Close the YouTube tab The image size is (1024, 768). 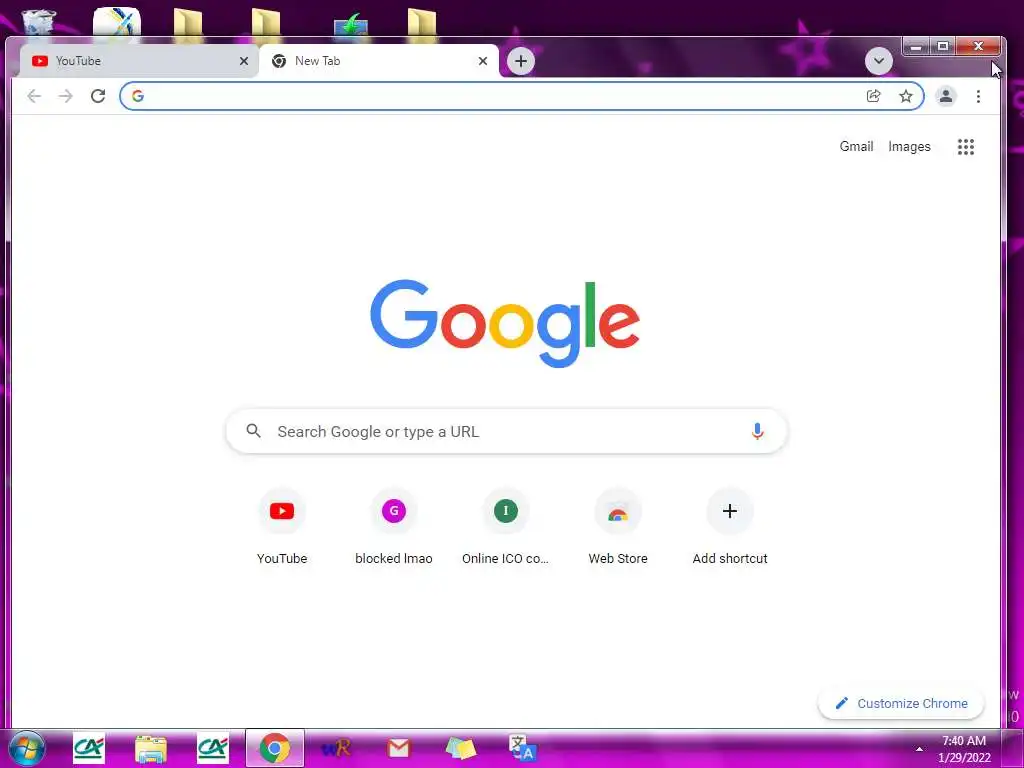coord(244,61)
